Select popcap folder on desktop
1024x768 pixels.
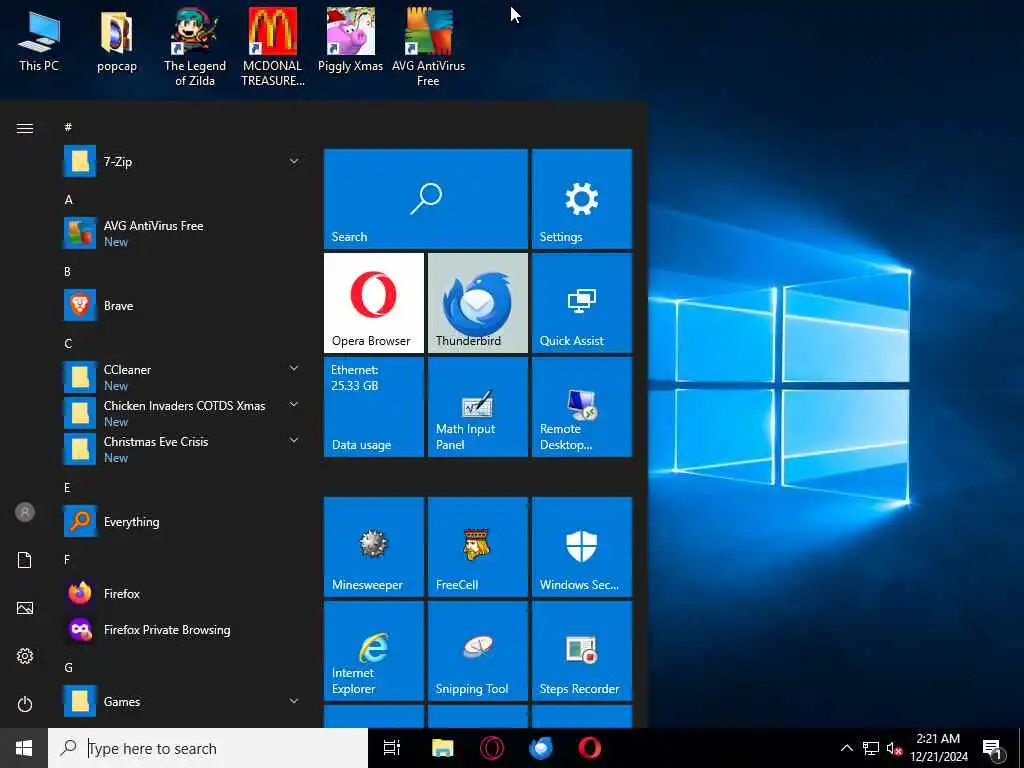pos(117,41)
